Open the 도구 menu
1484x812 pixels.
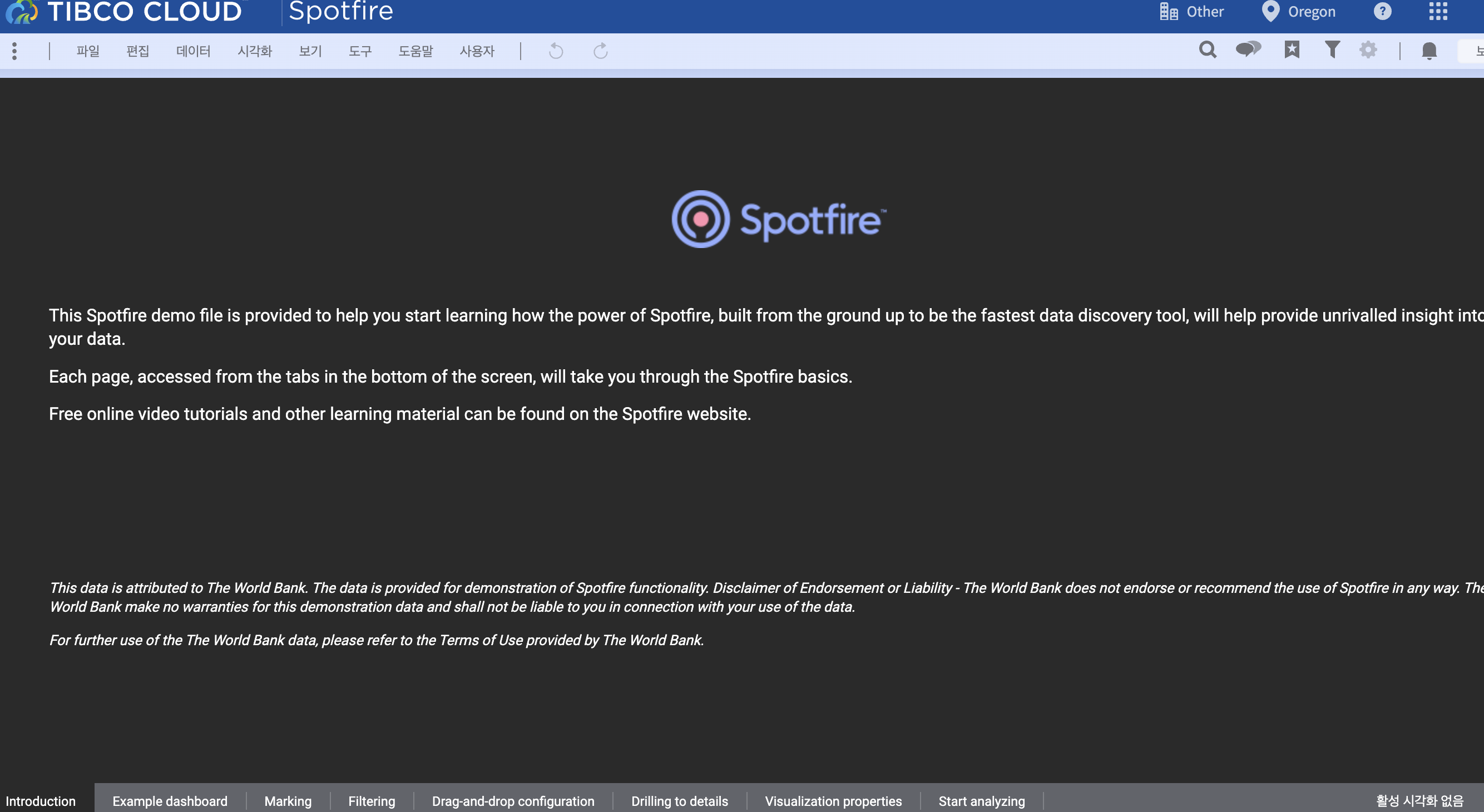[360, 51]
